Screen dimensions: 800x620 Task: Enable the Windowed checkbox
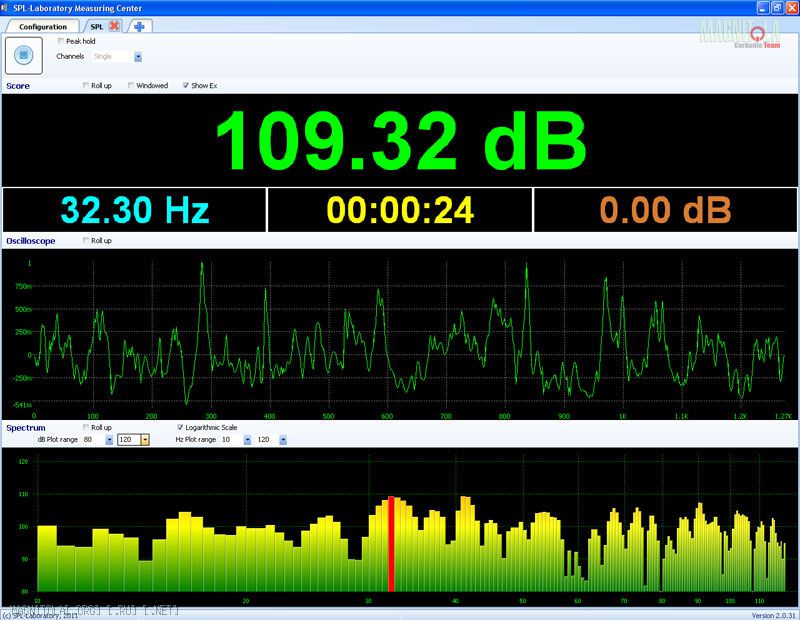[131, 85]
